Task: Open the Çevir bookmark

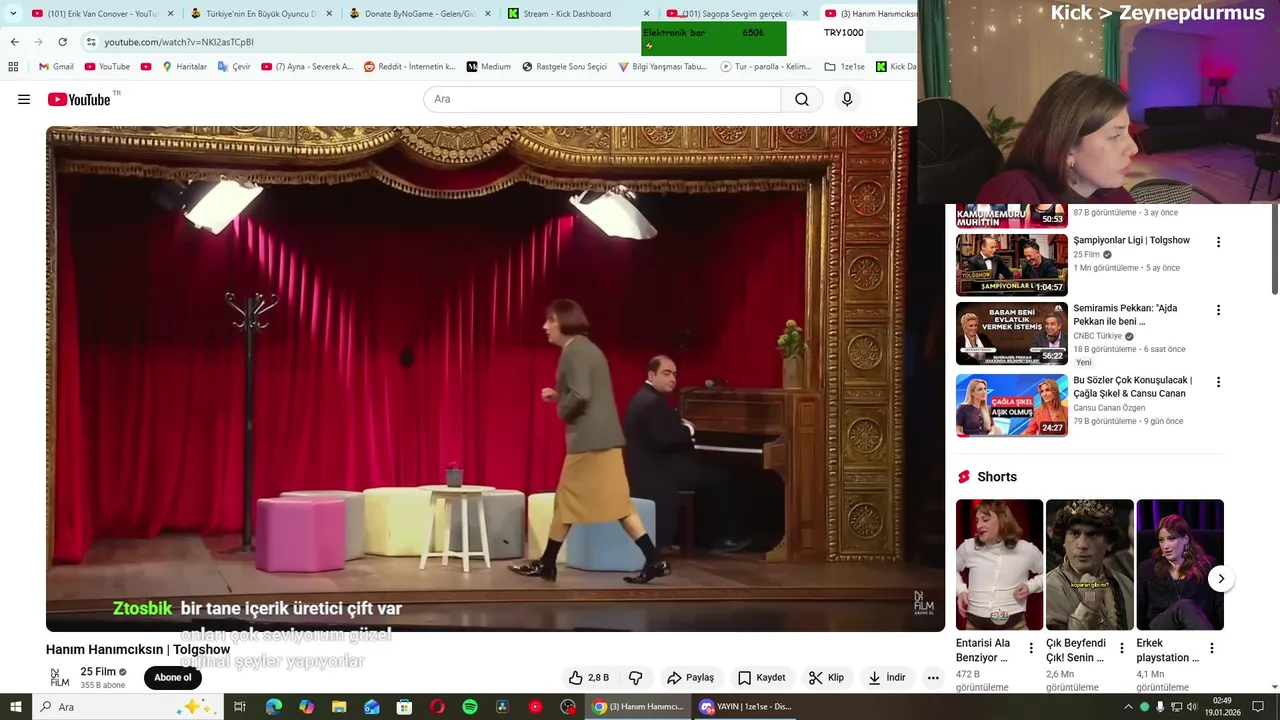Action: coord(234,67)
